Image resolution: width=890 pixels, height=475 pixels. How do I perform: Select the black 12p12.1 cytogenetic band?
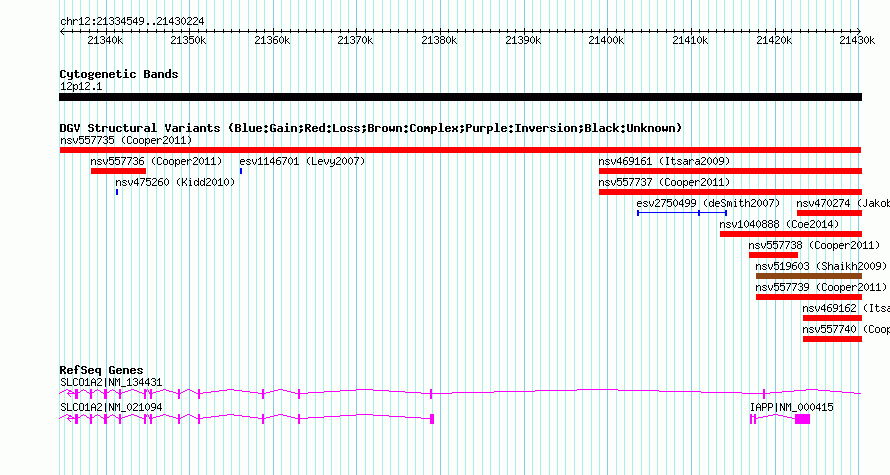pos(460,97)
